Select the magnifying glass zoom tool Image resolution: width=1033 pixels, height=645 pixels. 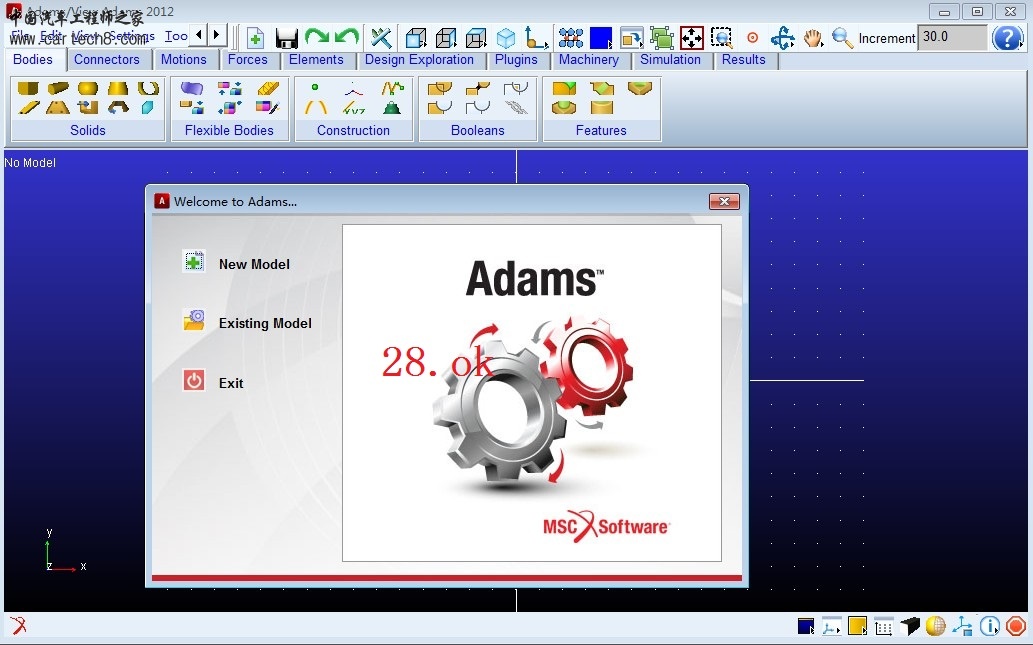[x=843, y=38]
